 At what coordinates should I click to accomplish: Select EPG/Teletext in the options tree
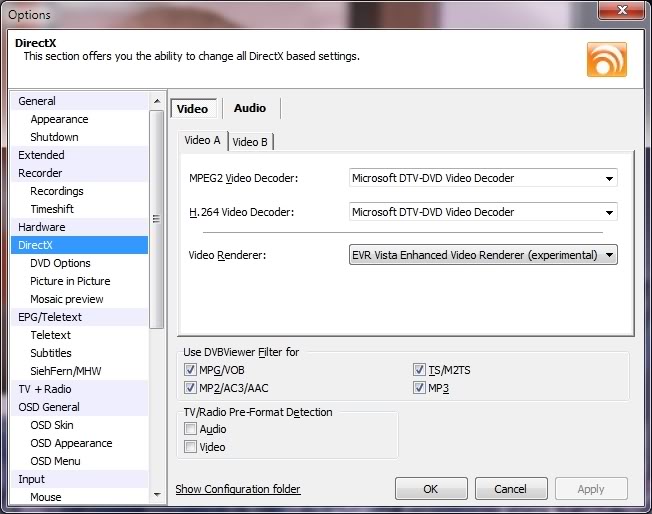[79, 317]
